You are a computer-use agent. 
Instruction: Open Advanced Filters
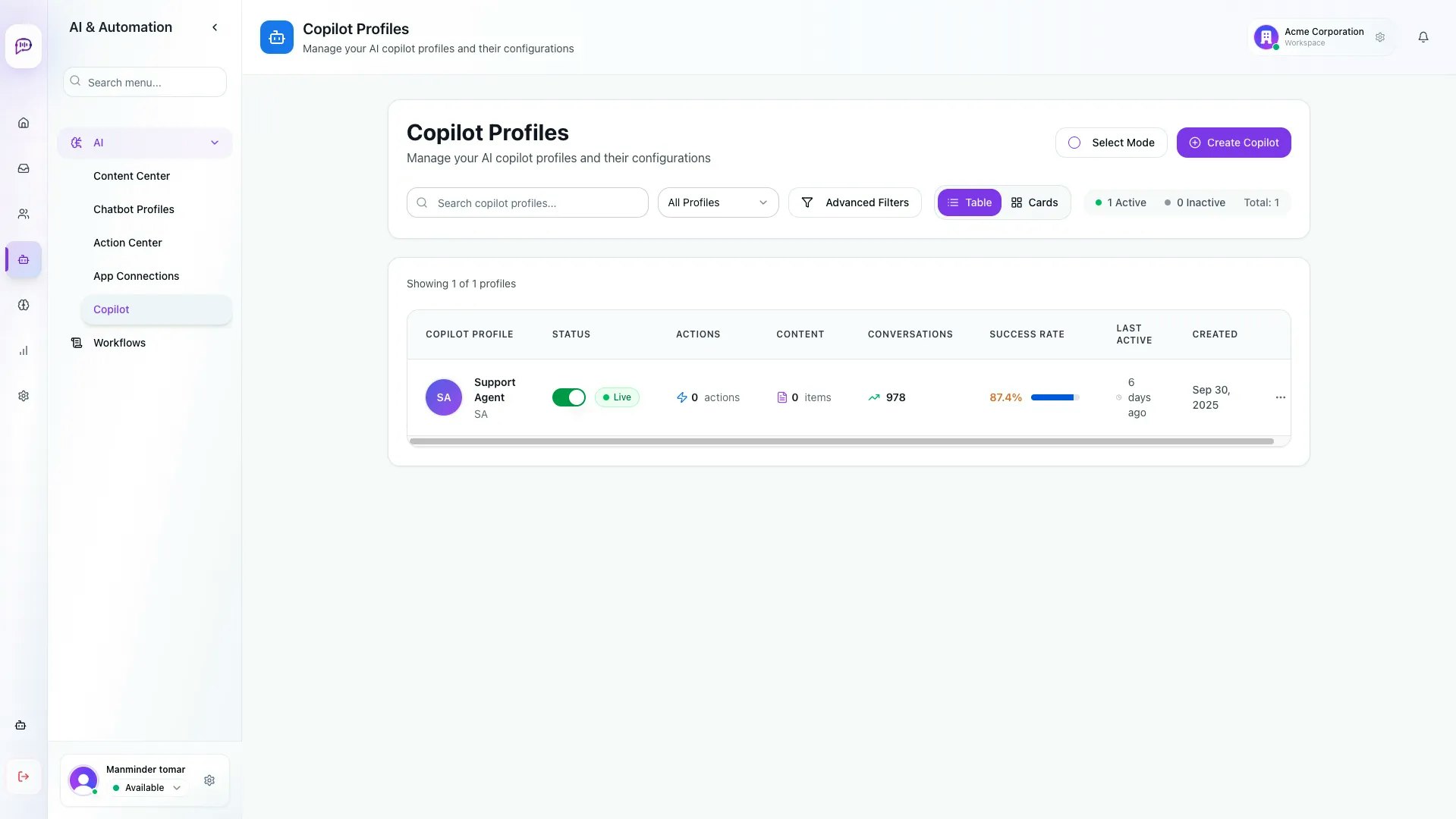(854, 202)
